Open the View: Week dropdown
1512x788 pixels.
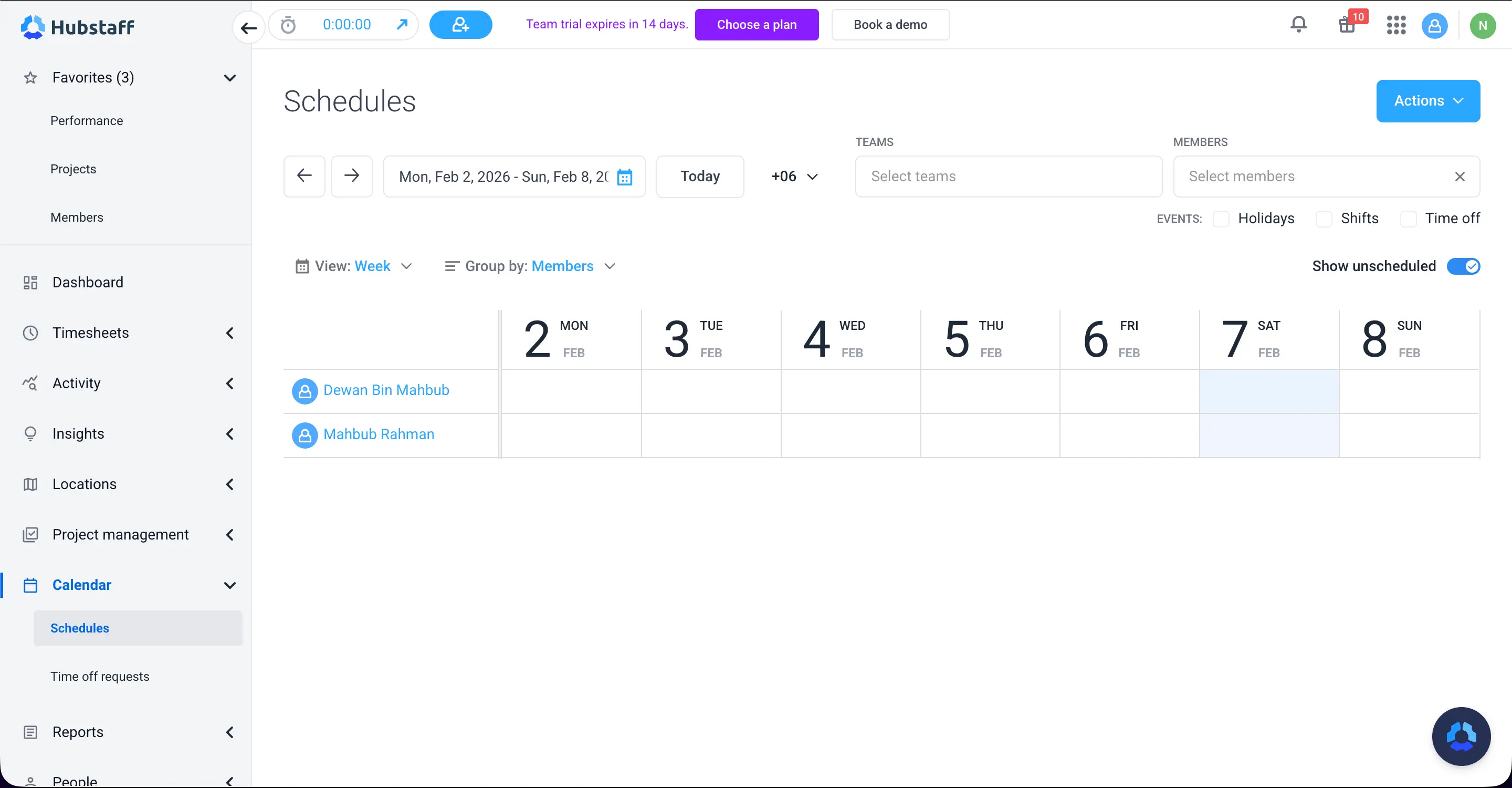tap(353, 266)
